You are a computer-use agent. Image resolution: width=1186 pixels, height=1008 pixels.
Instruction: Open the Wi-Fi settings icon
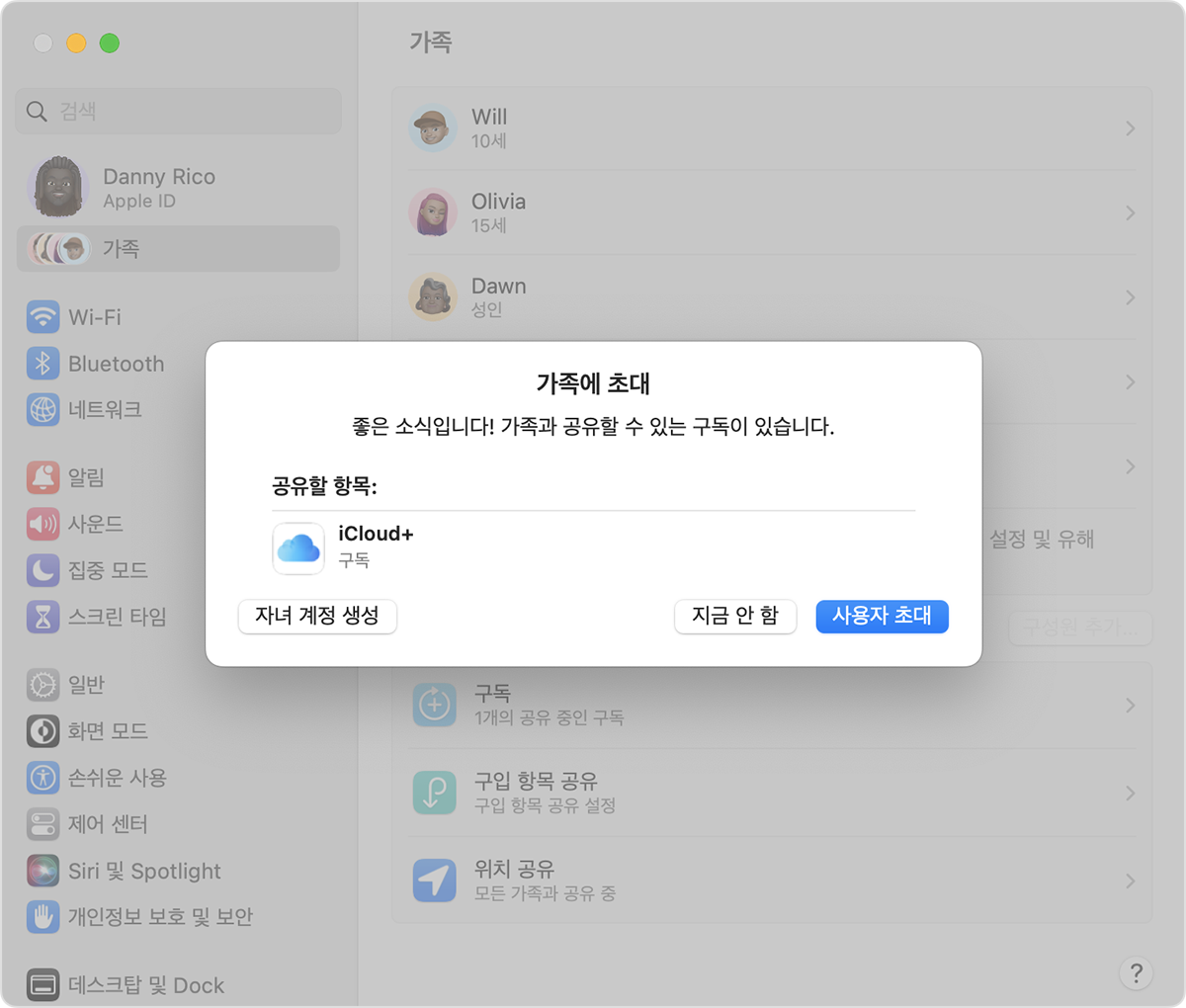tap(43, 317)
